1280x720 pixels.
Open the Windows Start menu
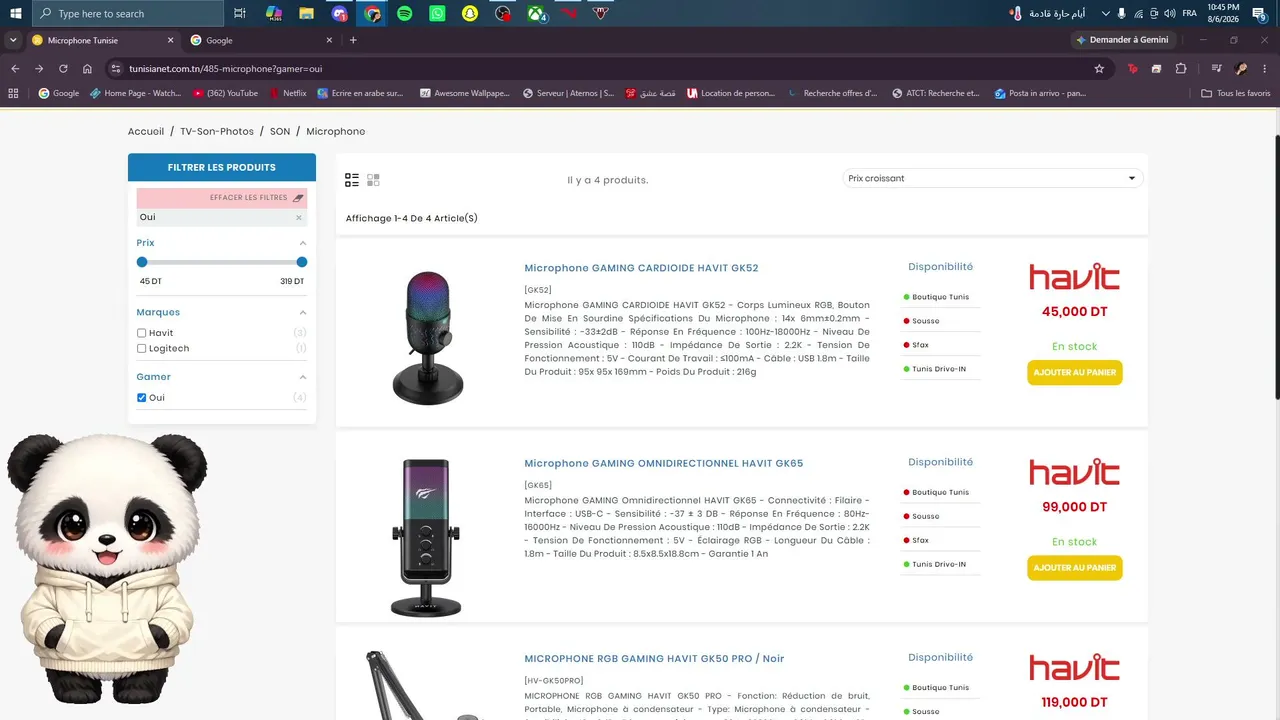tap(14, 14)
